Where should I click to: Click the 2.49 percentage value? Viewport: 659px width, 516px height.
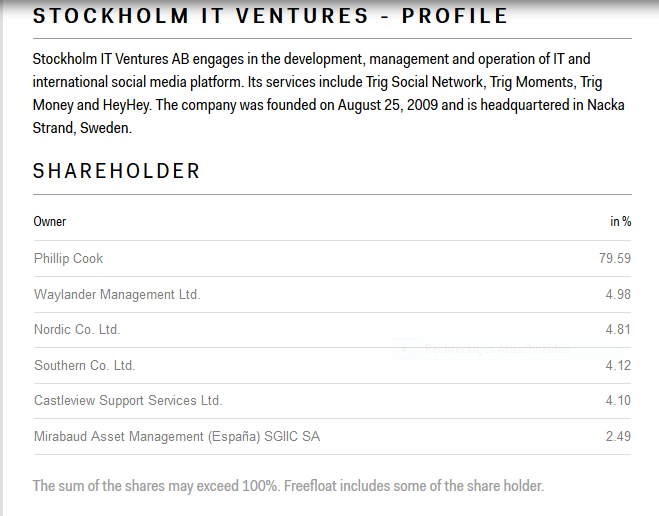(618, 437)
